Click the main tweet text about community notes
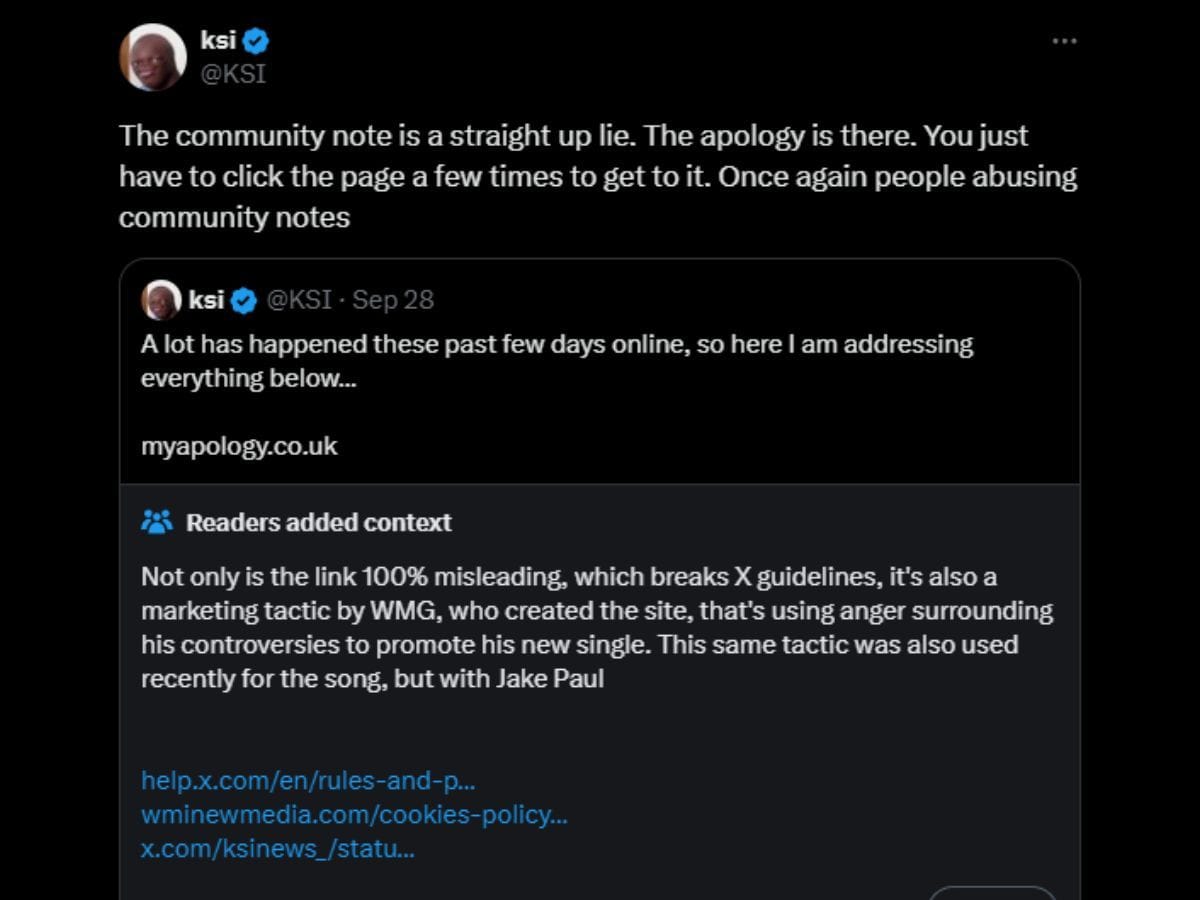Viewport: 1200px width, 900px height. 598,176
